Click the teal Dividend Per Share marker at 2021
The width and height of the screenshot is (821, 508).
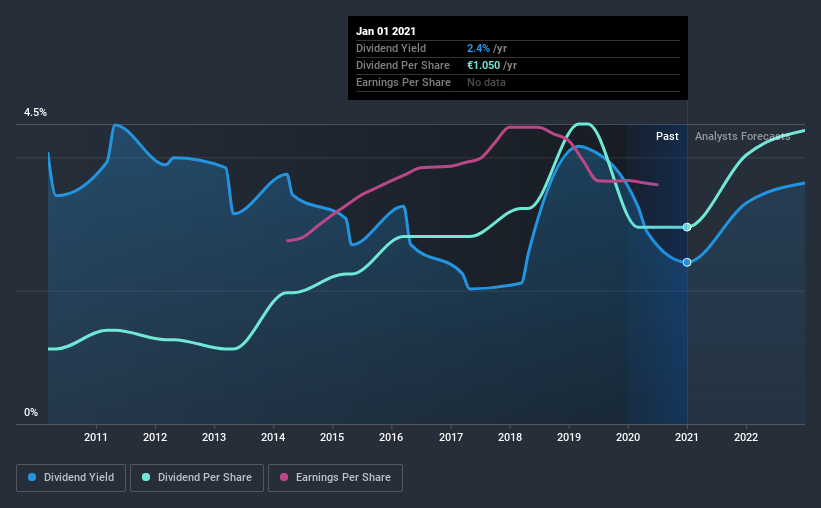pos(687,227)
